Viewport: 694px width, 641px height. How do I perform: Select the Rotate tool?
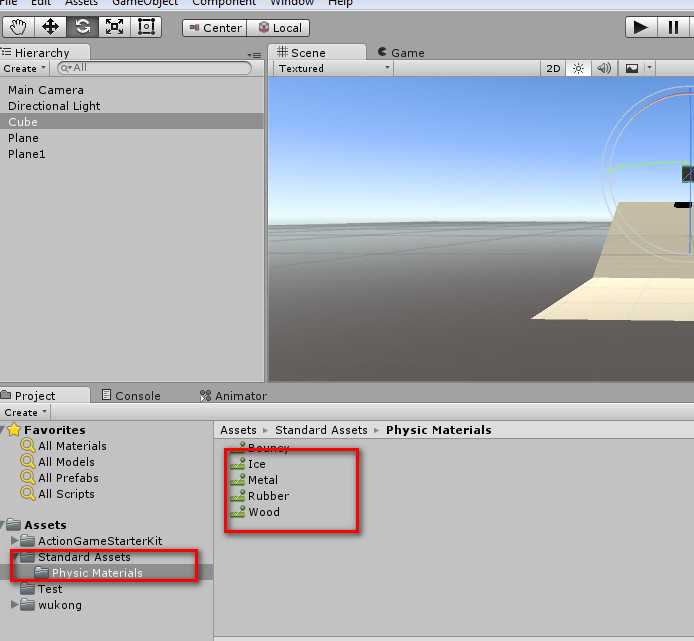pos(83,27)
